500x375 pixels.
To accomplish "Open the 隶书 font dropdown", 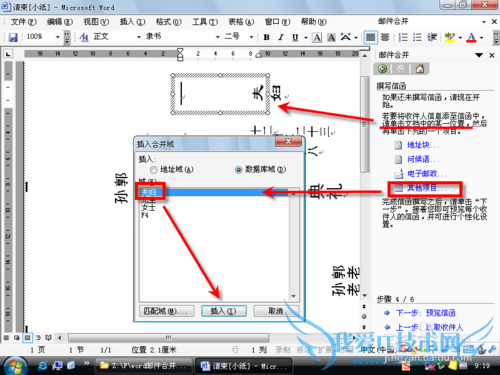I will pos(218,37).
